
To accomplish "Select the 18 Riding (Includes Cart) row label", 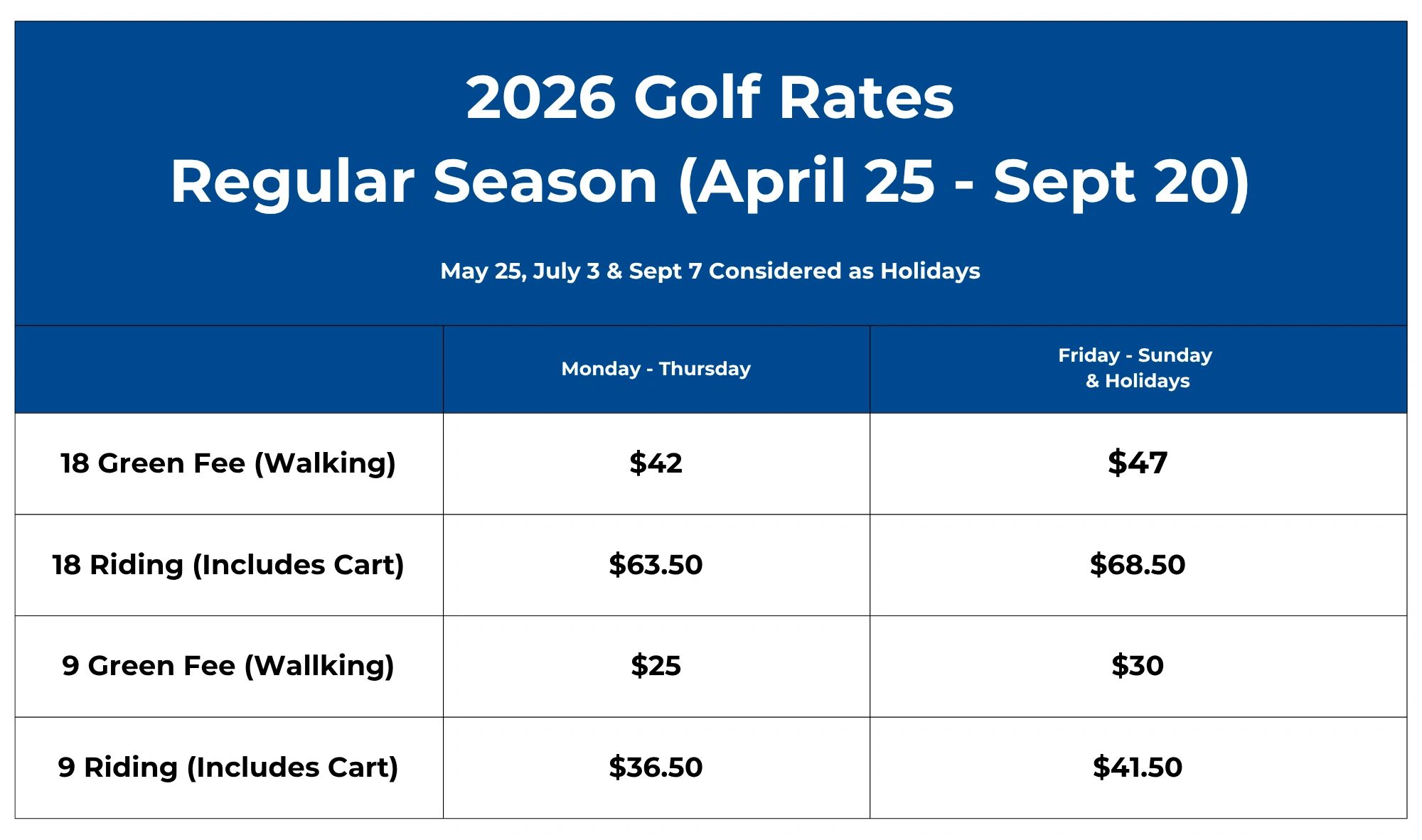I will coord(228,565).
